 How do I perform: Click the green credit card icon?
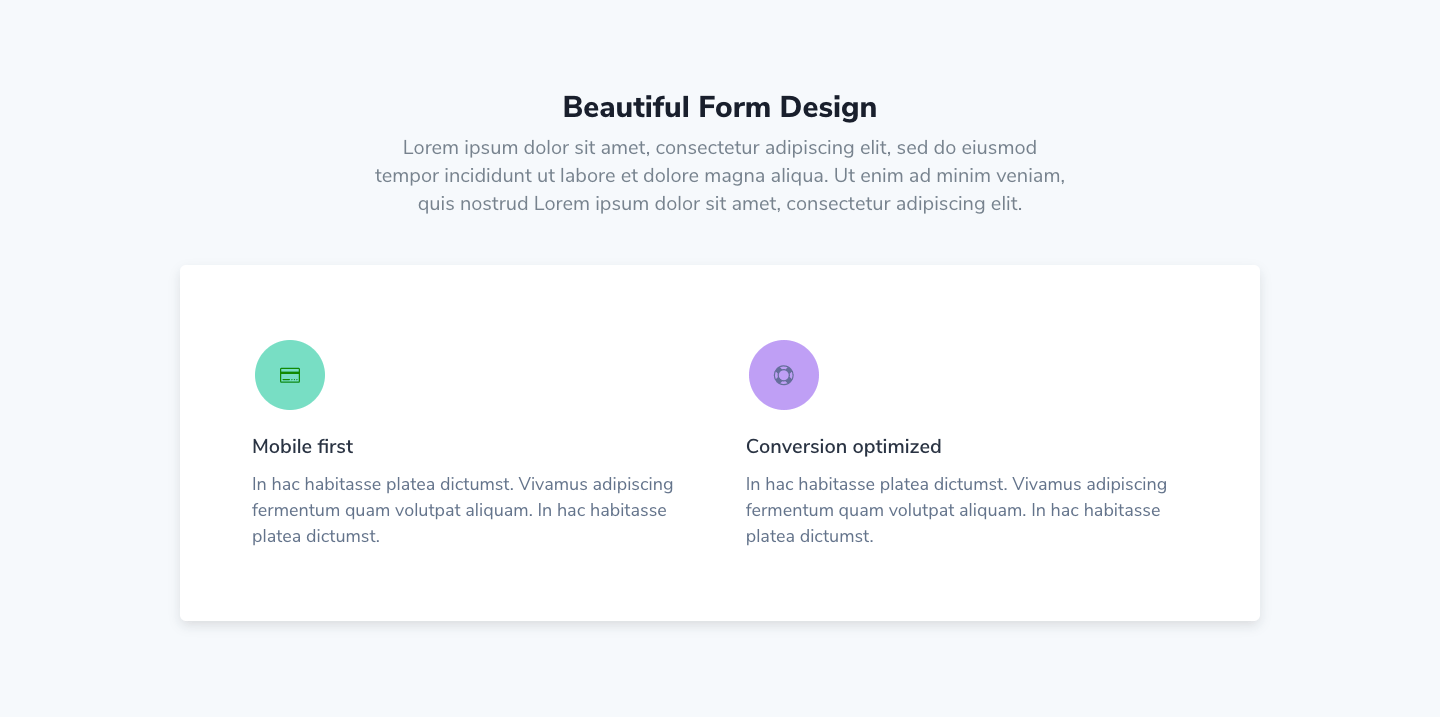pos(290,375)
